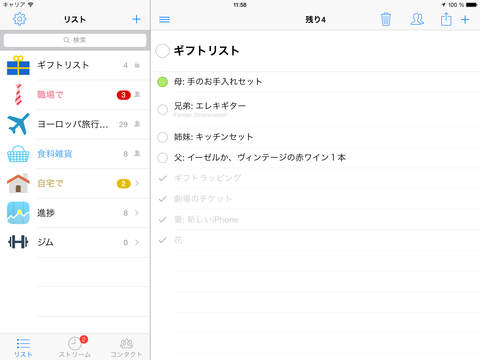Open the 進捗 list

tap(75, 213)
